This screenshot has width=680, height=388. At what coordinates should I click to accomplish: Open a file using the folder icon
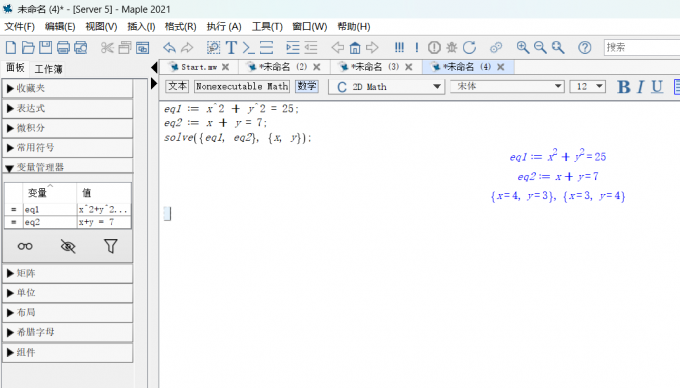coord(28,47)
